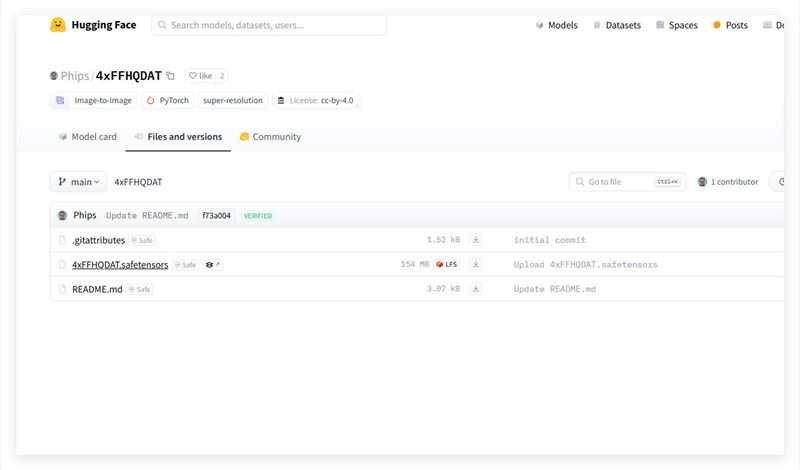Open the initial commit message link
This screenshot has height=470, width=800.
click(x=549, y=240)
